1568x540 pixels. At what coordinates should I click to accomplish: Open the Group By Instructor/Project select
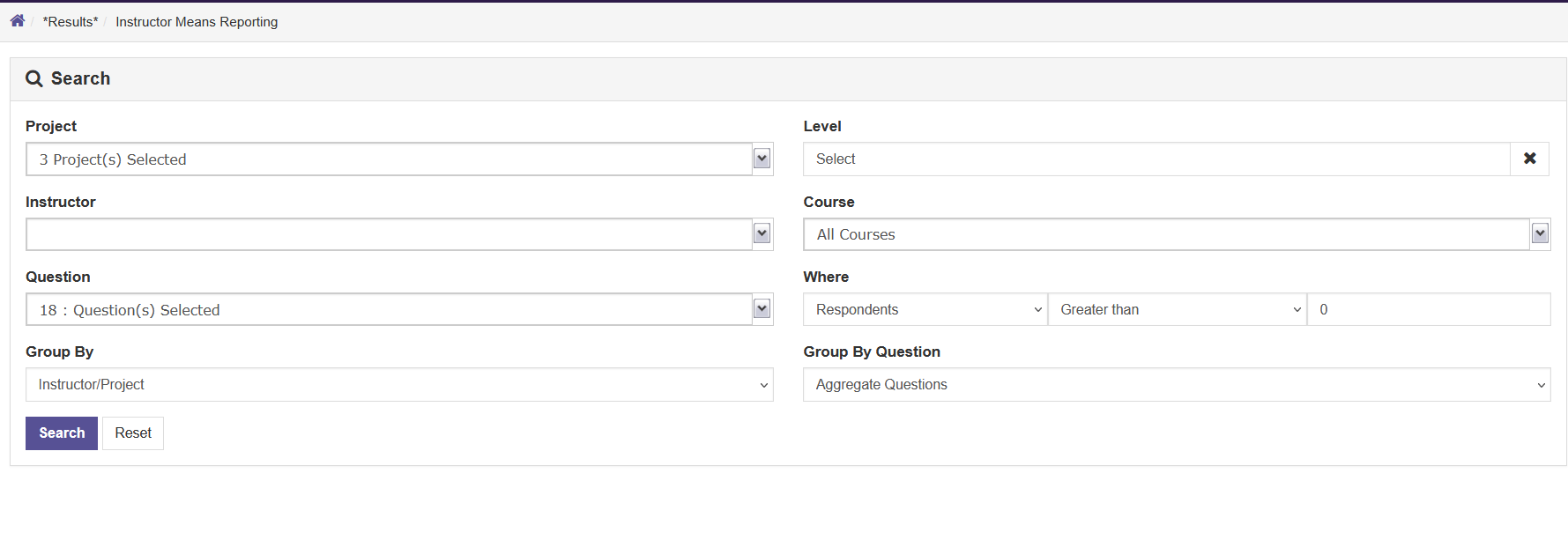pos(399,385)
